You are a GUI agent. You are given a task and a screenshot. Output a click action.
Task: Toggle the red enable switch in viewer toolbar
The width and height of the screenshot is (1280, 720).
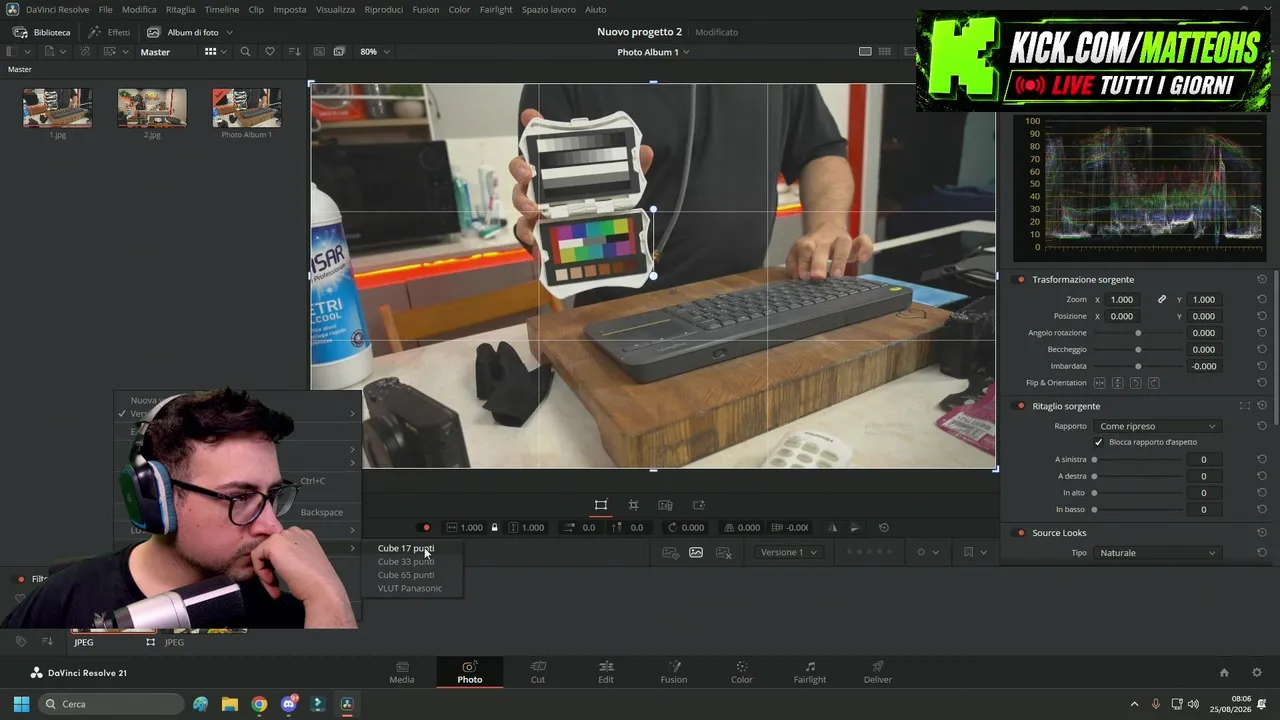pyautogui.click(x=426, y=528)
